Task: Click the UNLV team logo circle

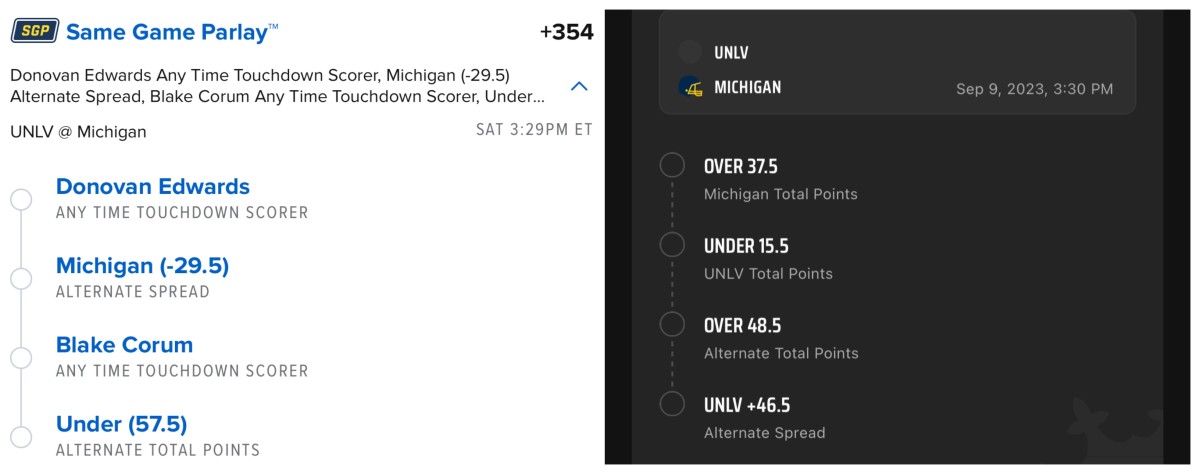Action: (x=690, y=52)
